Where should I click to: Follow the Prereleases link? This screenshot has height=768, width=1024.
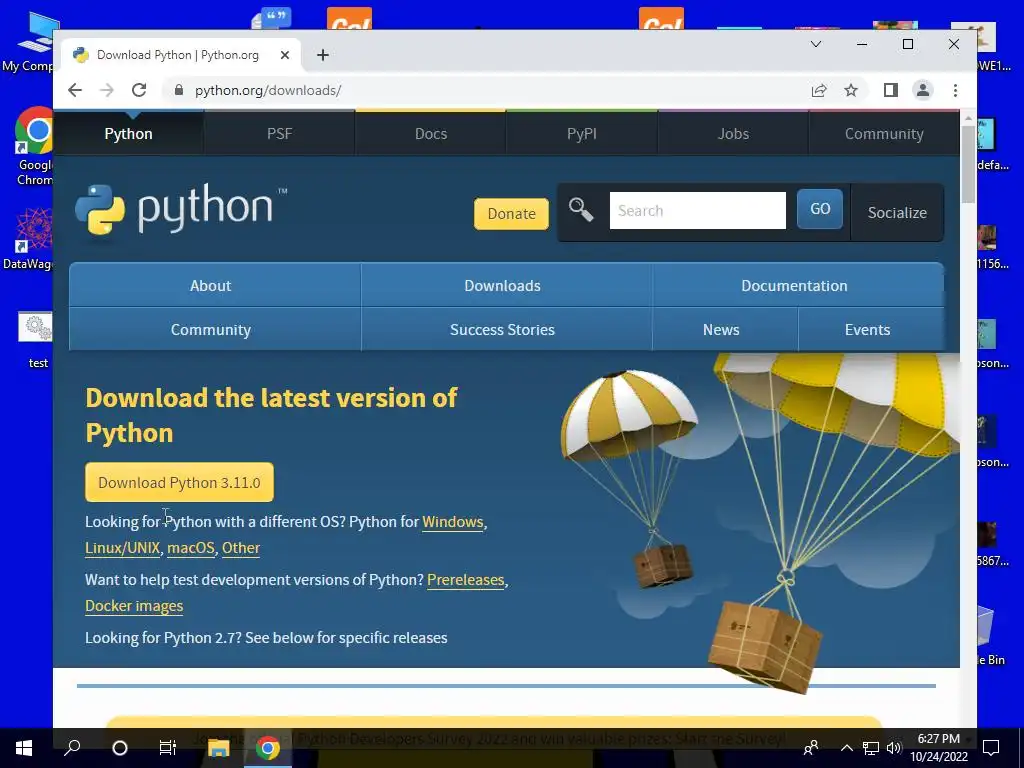[x=466, y=580]
